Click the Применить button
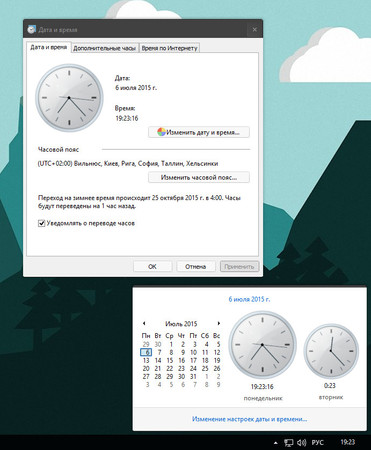 tap(239, 266)
